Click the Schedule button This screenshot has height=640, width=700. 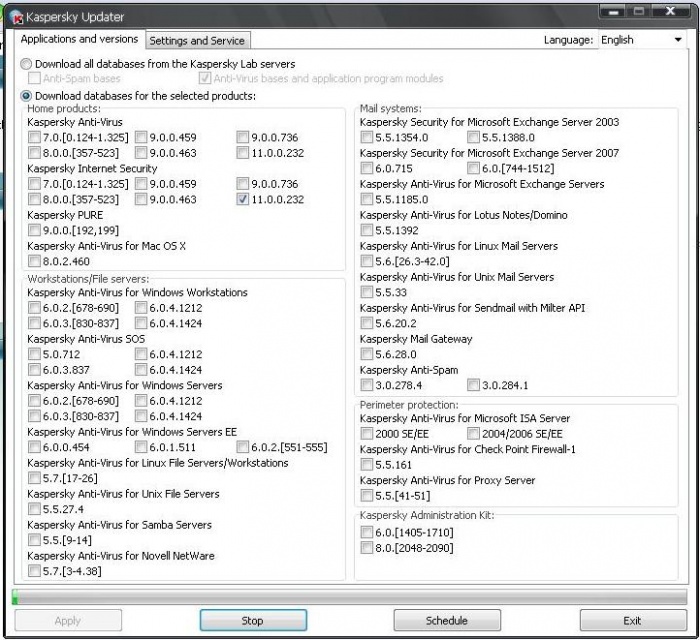446,620
